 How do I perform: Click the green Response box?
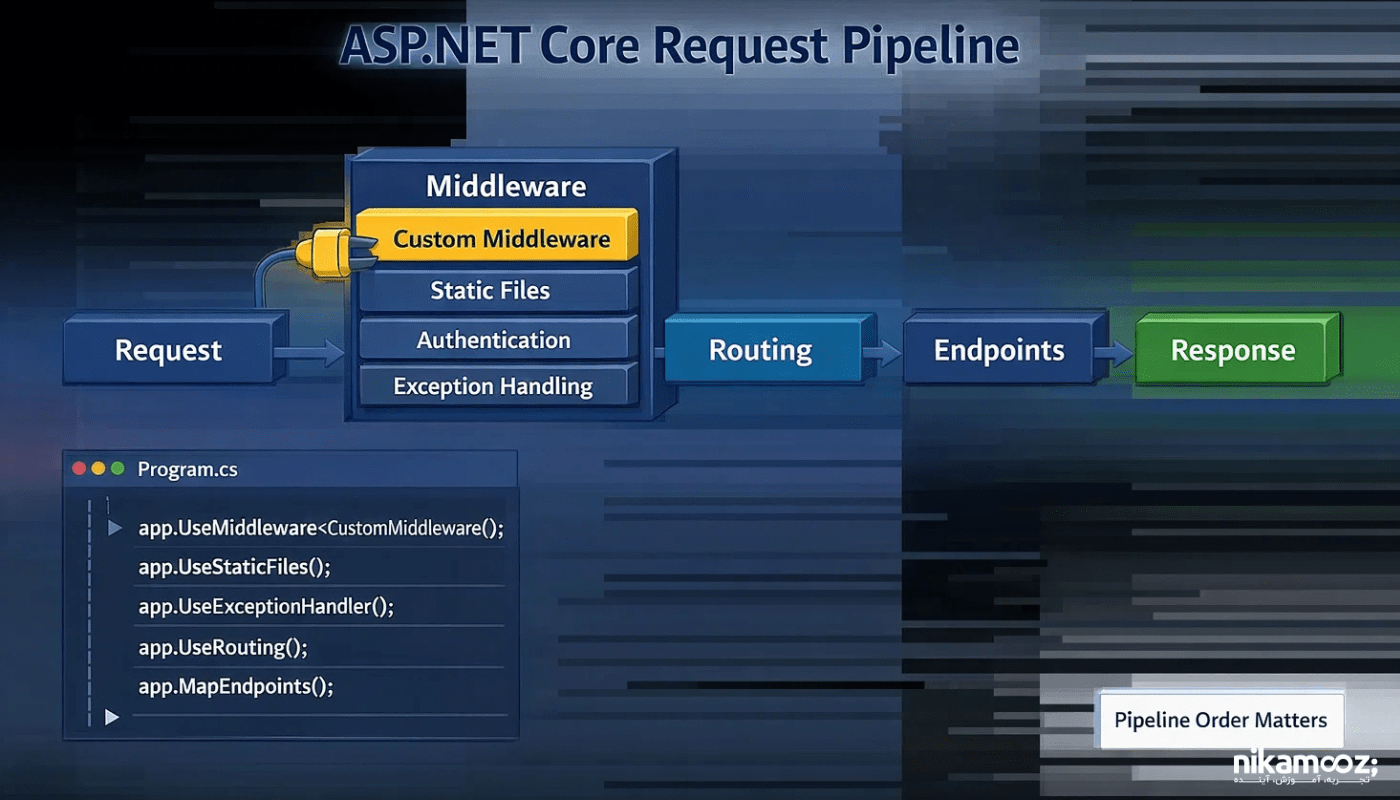(1232, 351)
